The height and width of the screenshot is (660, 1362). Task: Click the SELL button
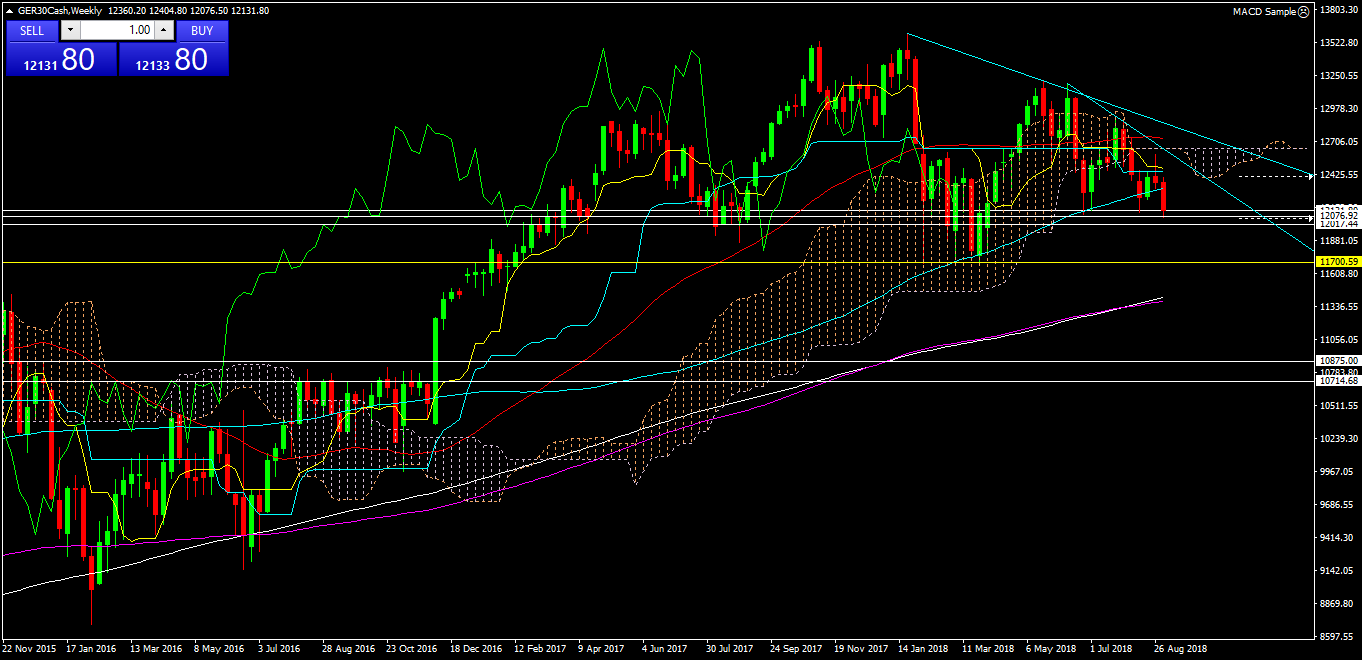coord(32,30)
